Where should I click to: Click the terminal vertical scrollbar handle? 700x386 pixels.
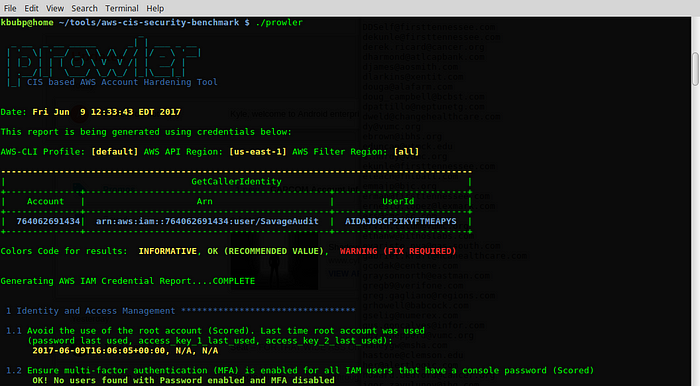pyautogui.click(x=696, y=69)
